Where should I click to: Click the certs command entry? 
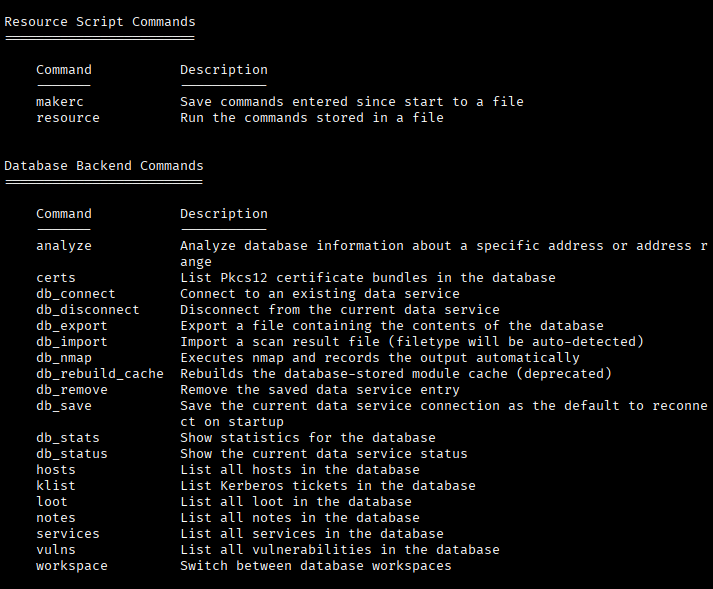point(56,278)
